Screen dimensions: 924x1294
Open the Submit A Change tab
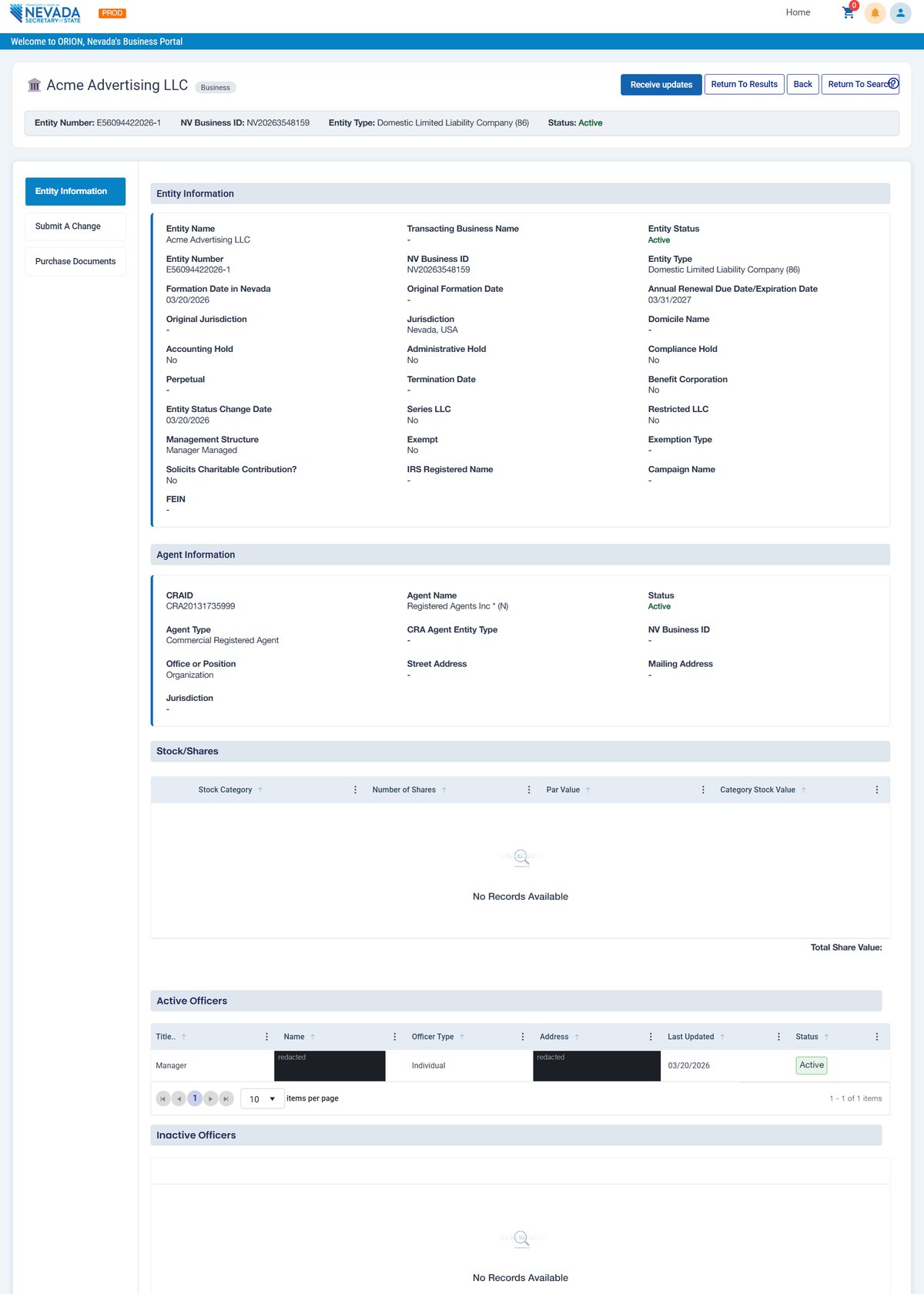click(75, 226)
